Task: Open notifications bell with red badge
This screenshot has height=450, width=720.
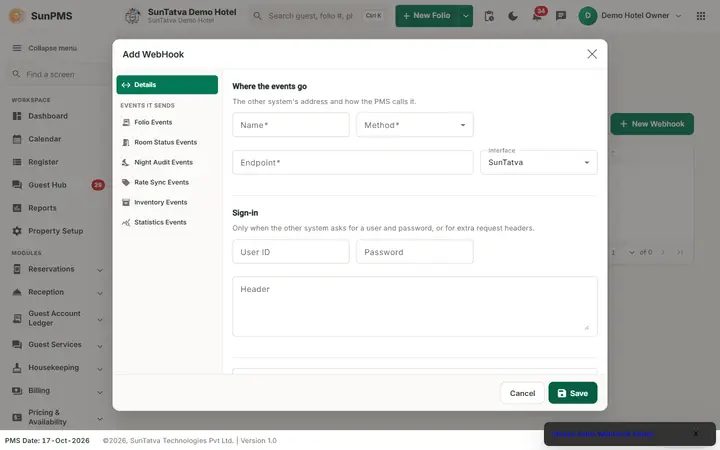Action: coord(538,16)
